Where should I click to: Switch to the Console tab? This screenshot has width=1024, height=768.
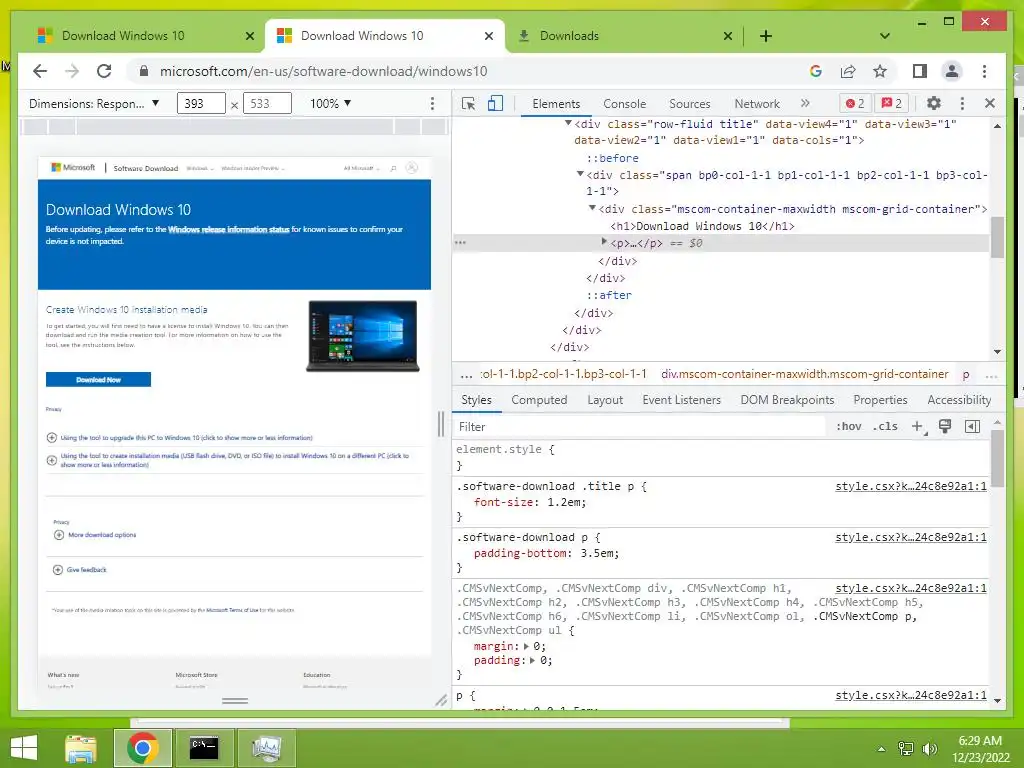coord(624,103)
